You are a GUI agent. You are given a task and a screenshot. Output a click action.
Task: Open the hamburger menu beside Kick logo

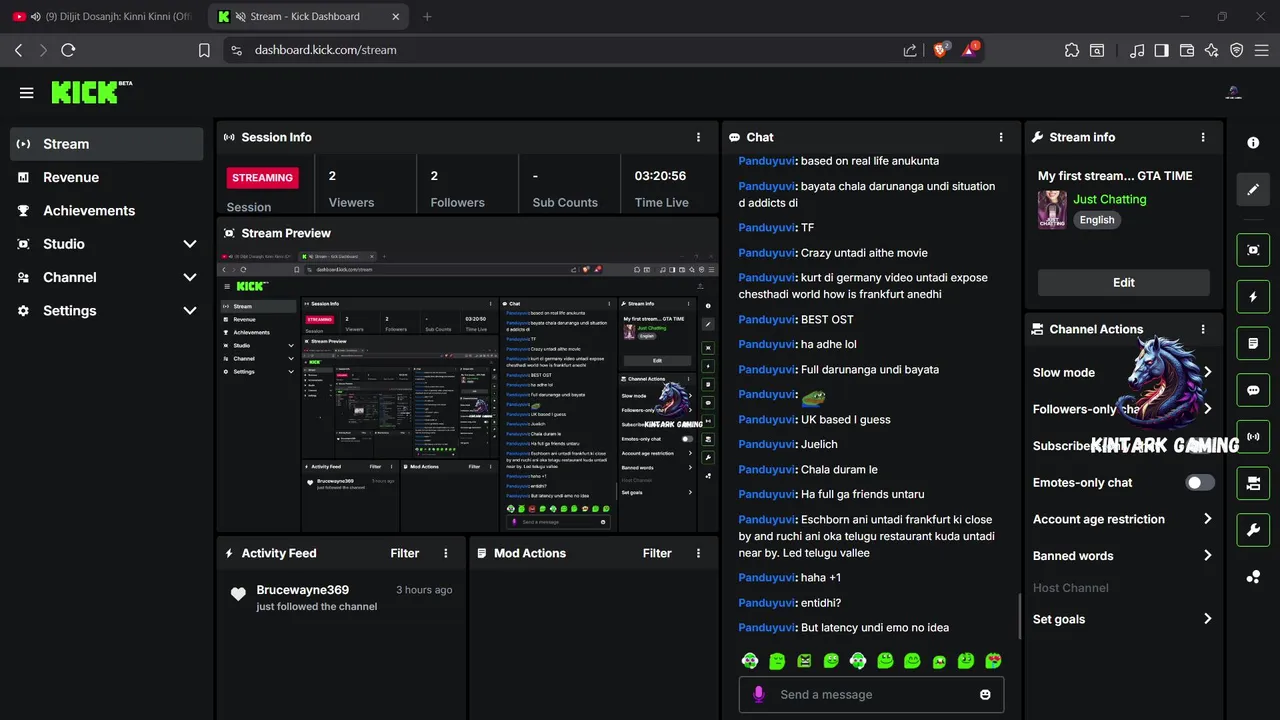pos(27,93)
